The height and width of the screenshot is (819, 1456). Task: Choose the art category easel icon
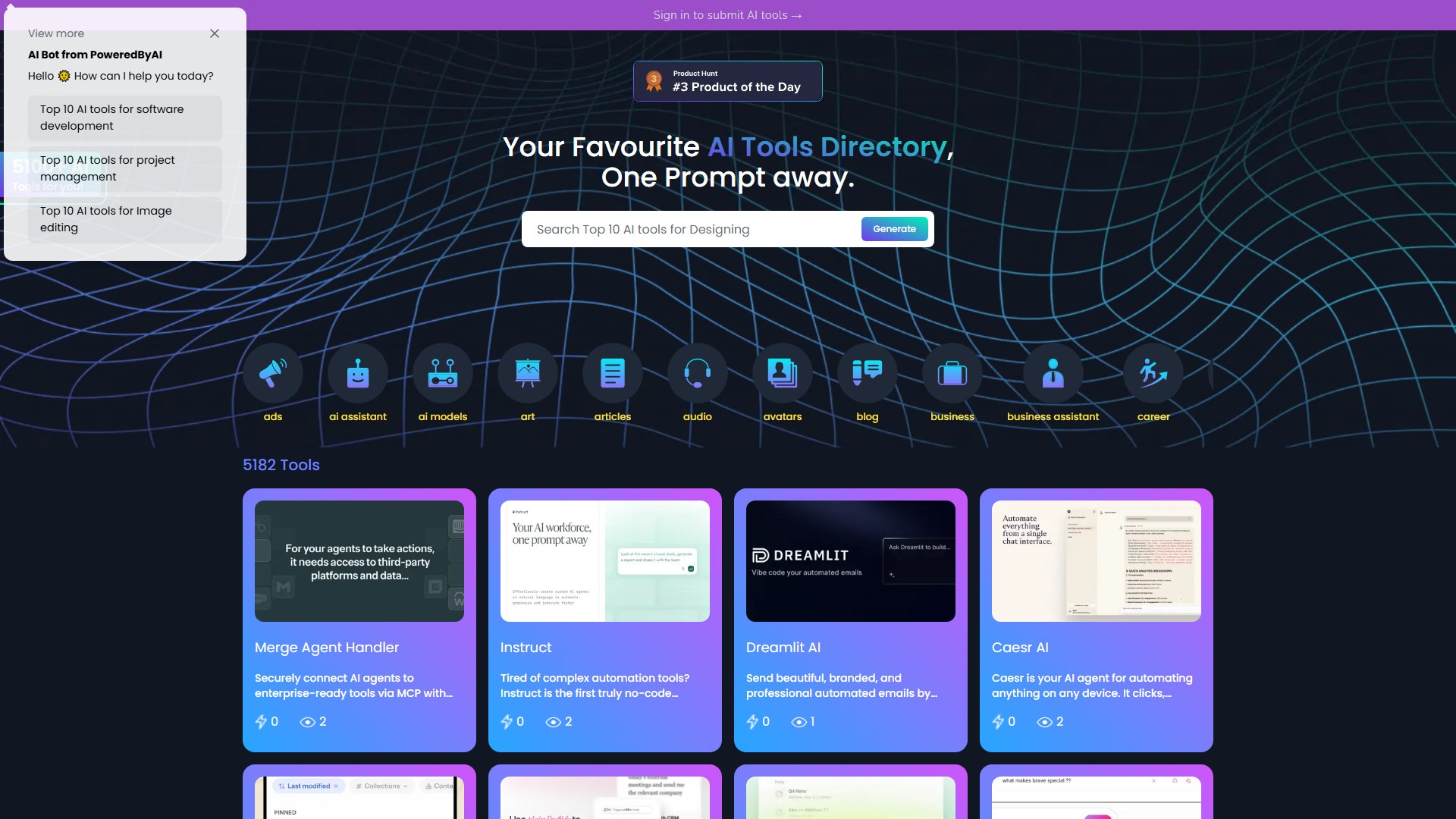tap(528, 373)
